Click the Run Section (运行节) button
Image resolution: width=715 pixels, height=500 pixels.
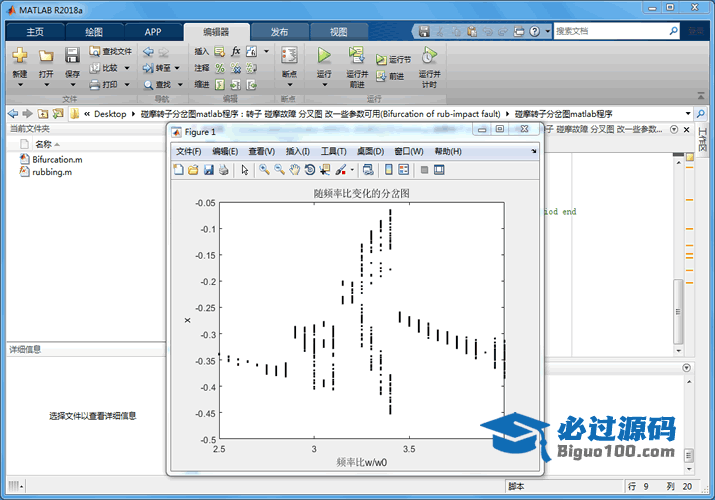click(394, 60)
